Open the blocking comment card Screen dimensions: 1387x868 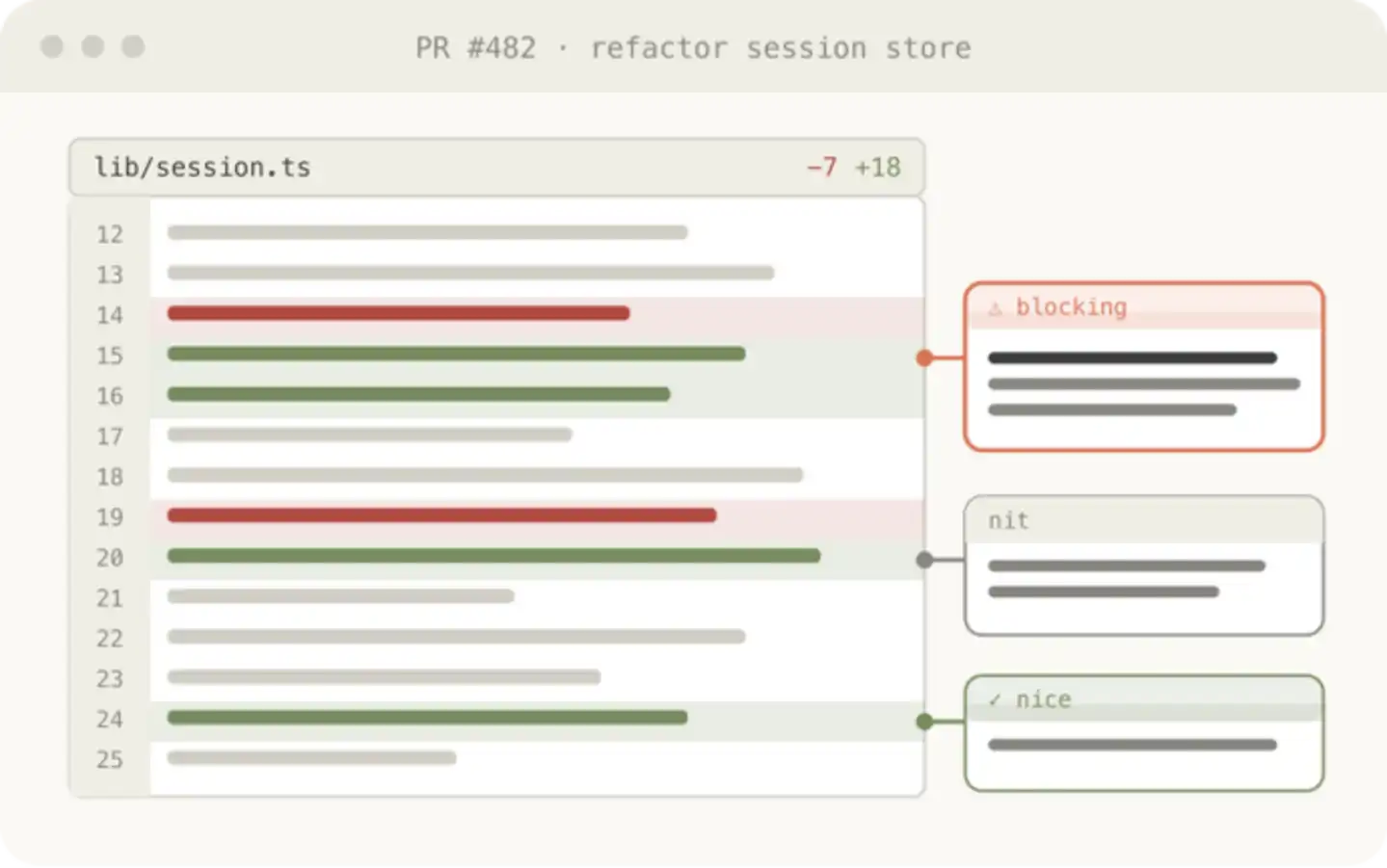click(x=1144, y=366)
